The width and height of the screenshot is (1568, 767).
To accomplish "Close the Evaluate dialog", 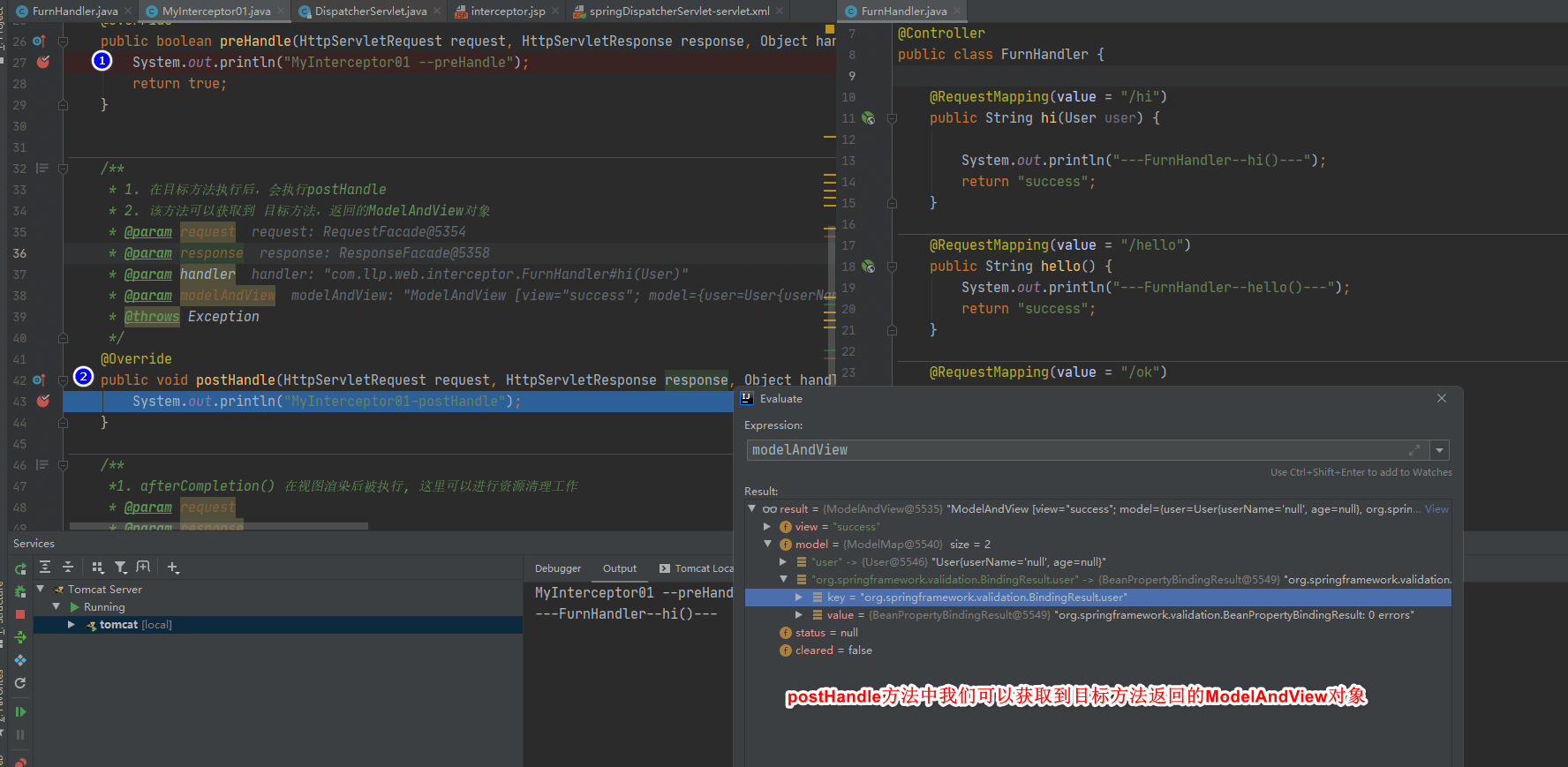I will click(1442, 399).
